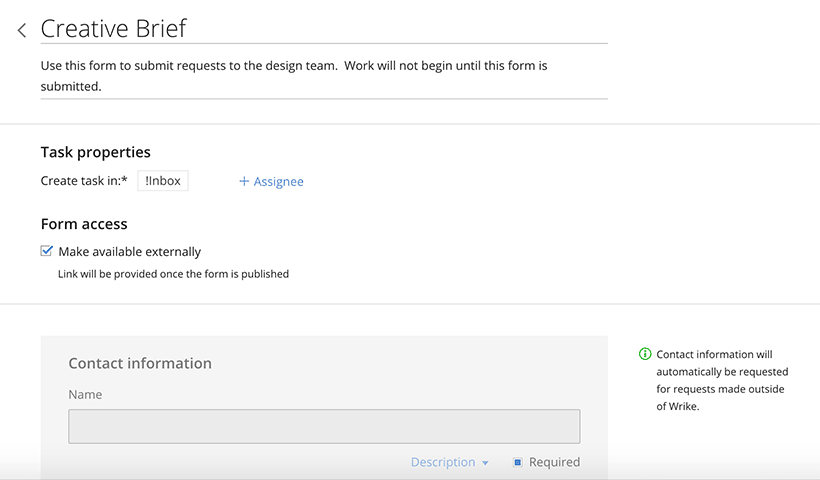Add an Assignee to the task
The width and height of the screenshot is (820, 480).
tap(271, 181)
